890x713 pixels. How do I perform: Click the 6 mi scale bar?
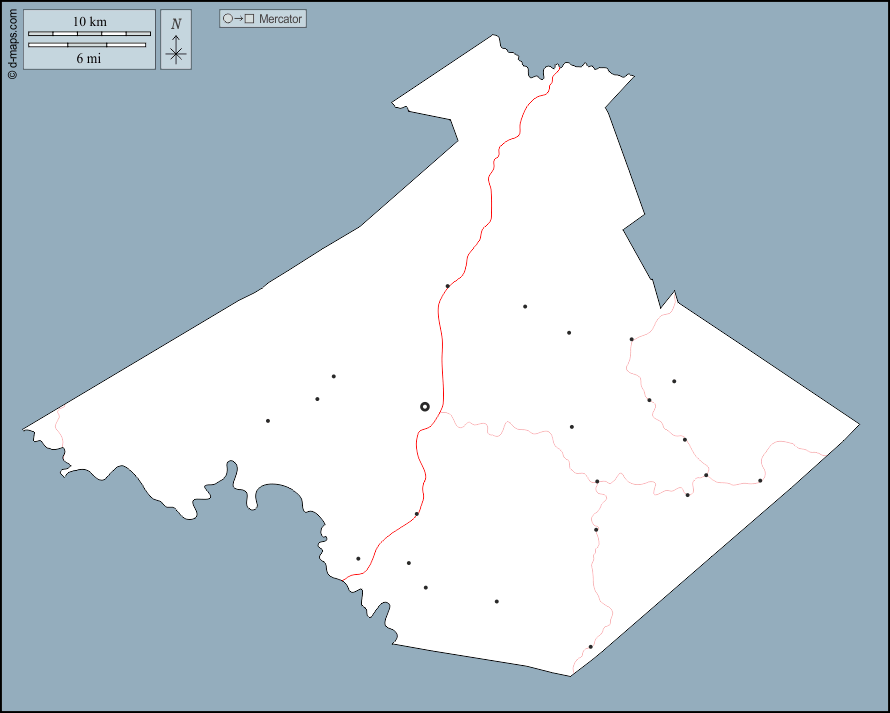89,45
